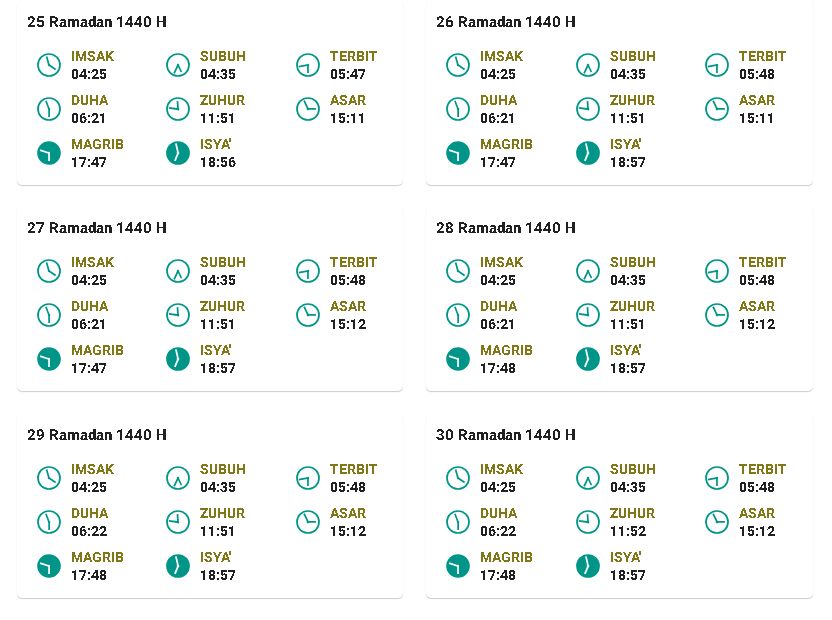Click the Zuhur clock icon for 29 Ramadan
The image size is (832, 620).
178,522
